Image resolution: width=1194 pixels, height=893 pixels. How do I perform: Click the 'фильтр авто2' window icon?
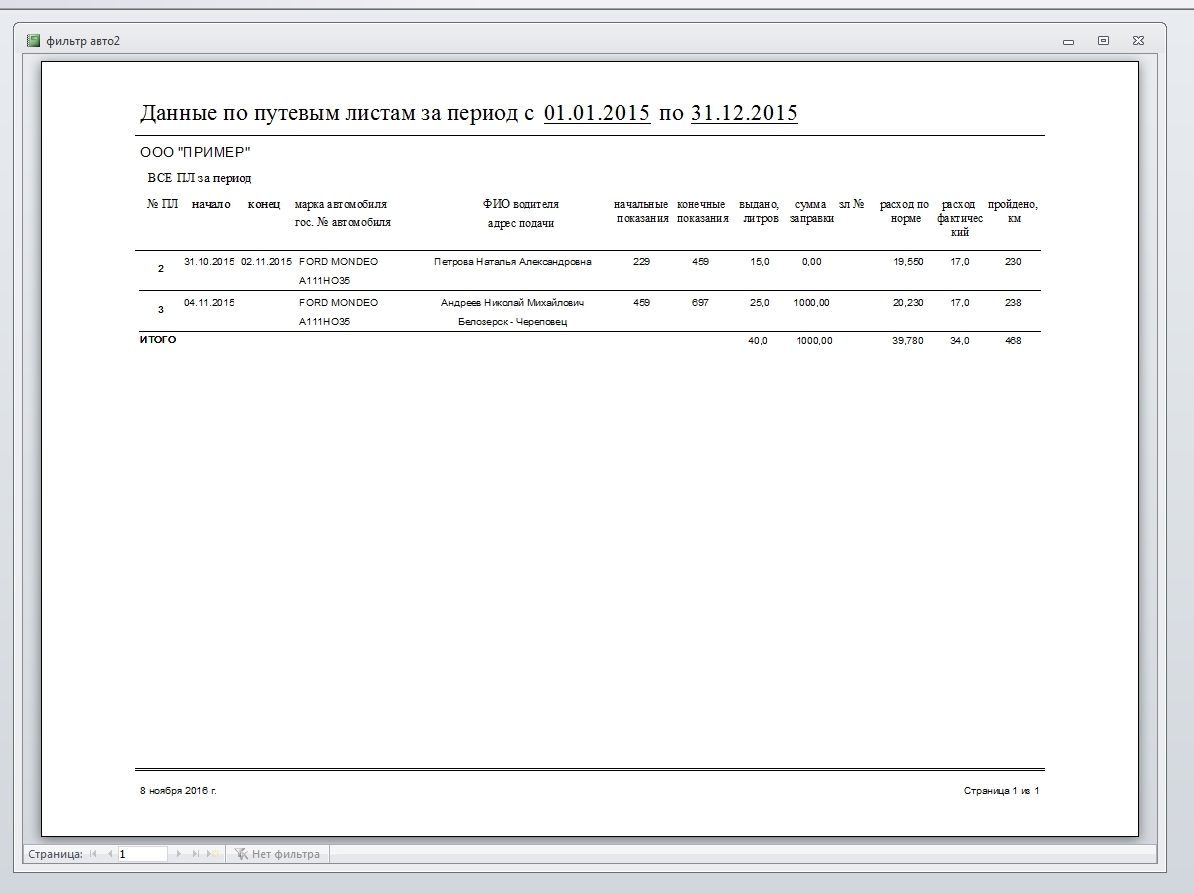pos(33,41)
